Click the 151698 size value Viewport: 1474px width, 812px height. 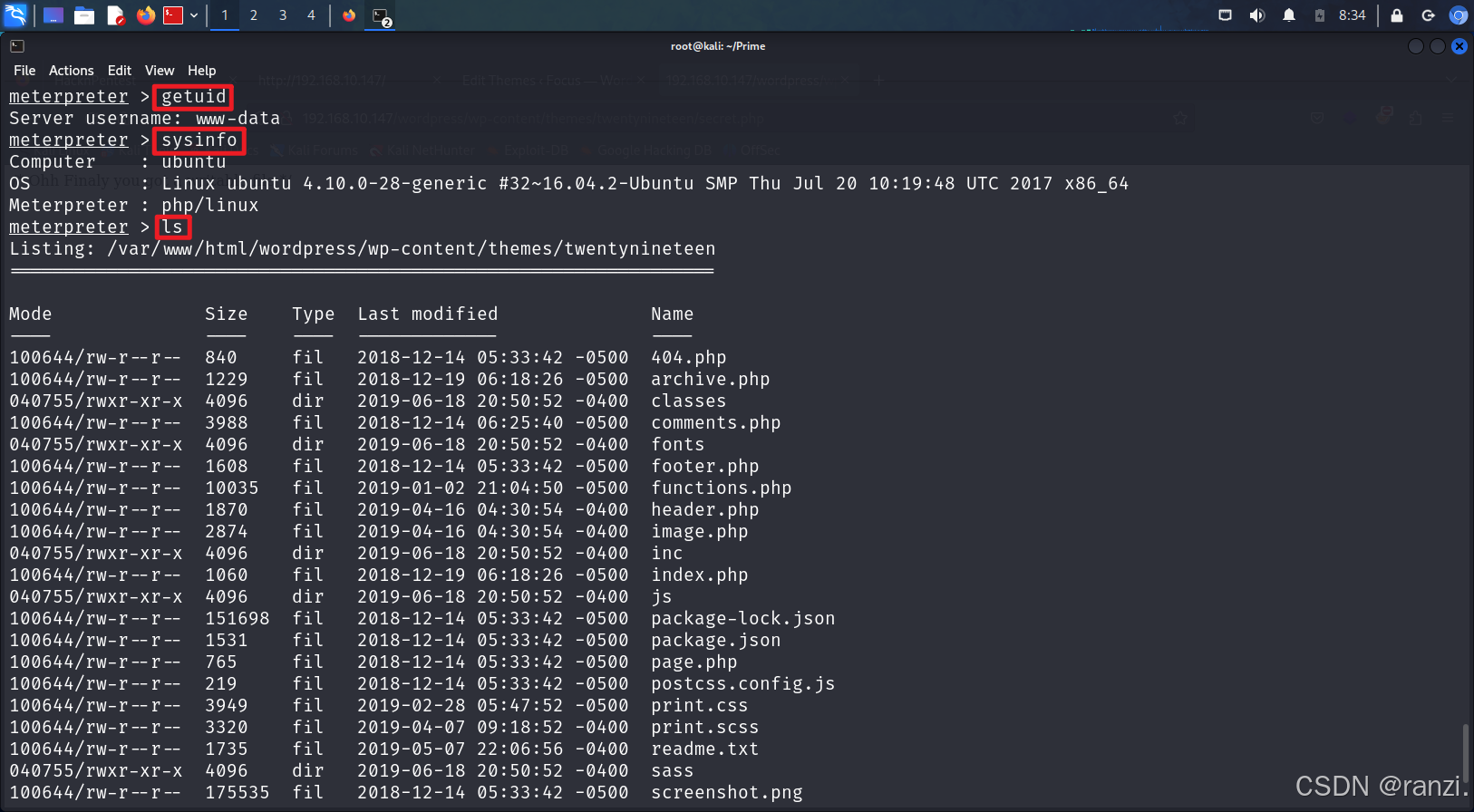click(237, 619)
